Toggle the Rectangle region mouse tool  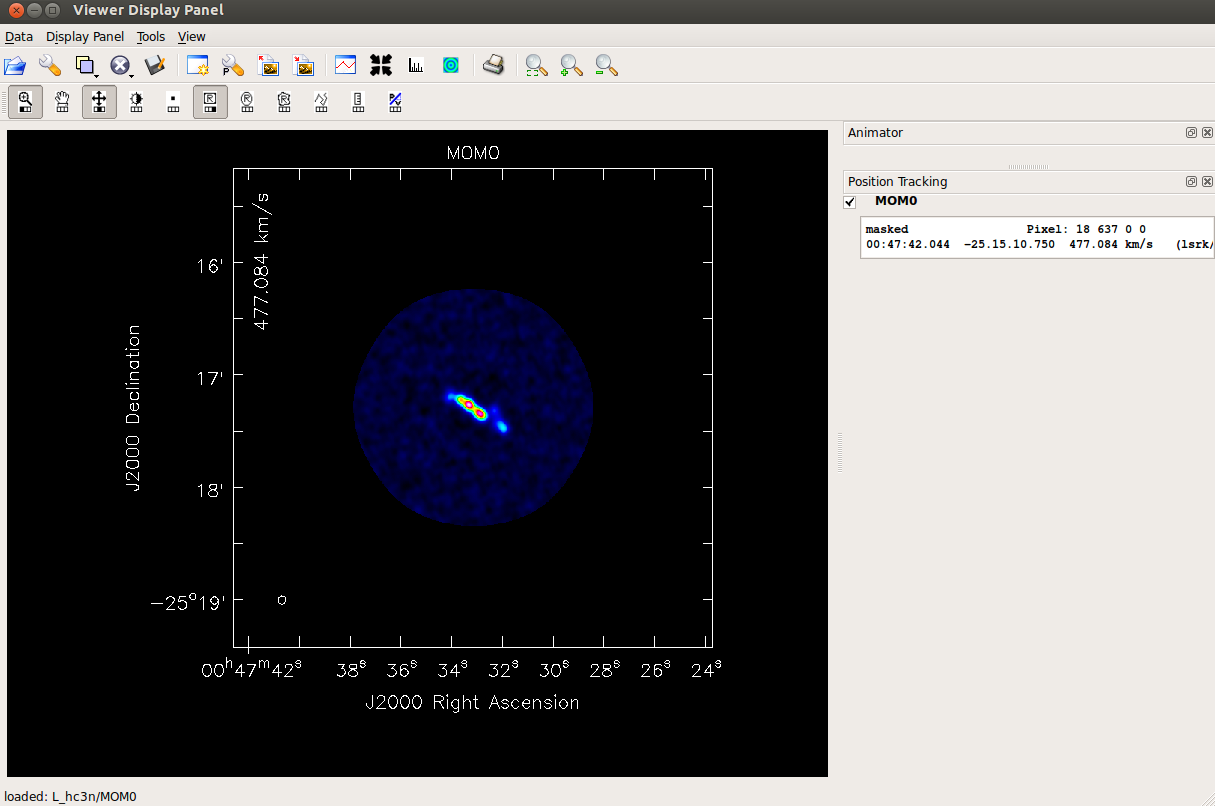point(210,102)
